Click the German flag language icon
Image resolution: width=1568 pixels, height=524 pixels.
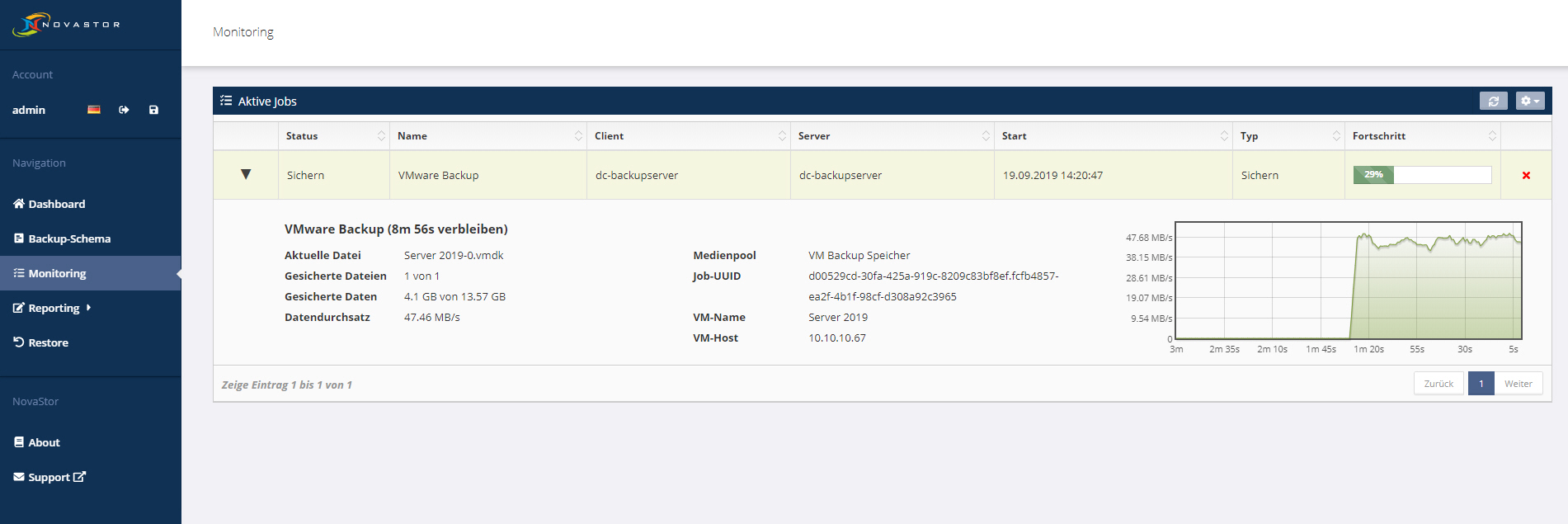[x=94, y=110]
